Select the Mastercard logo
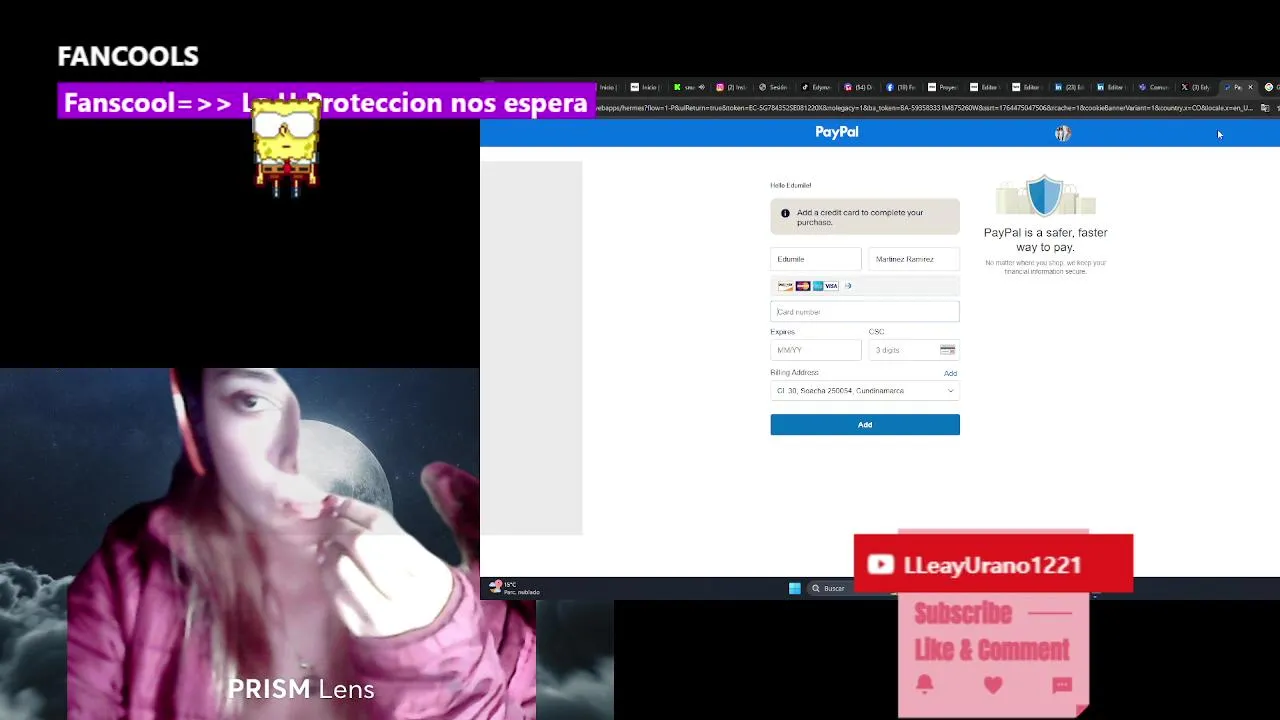This screenshot has width=1280, height=720. pos(802,286)
